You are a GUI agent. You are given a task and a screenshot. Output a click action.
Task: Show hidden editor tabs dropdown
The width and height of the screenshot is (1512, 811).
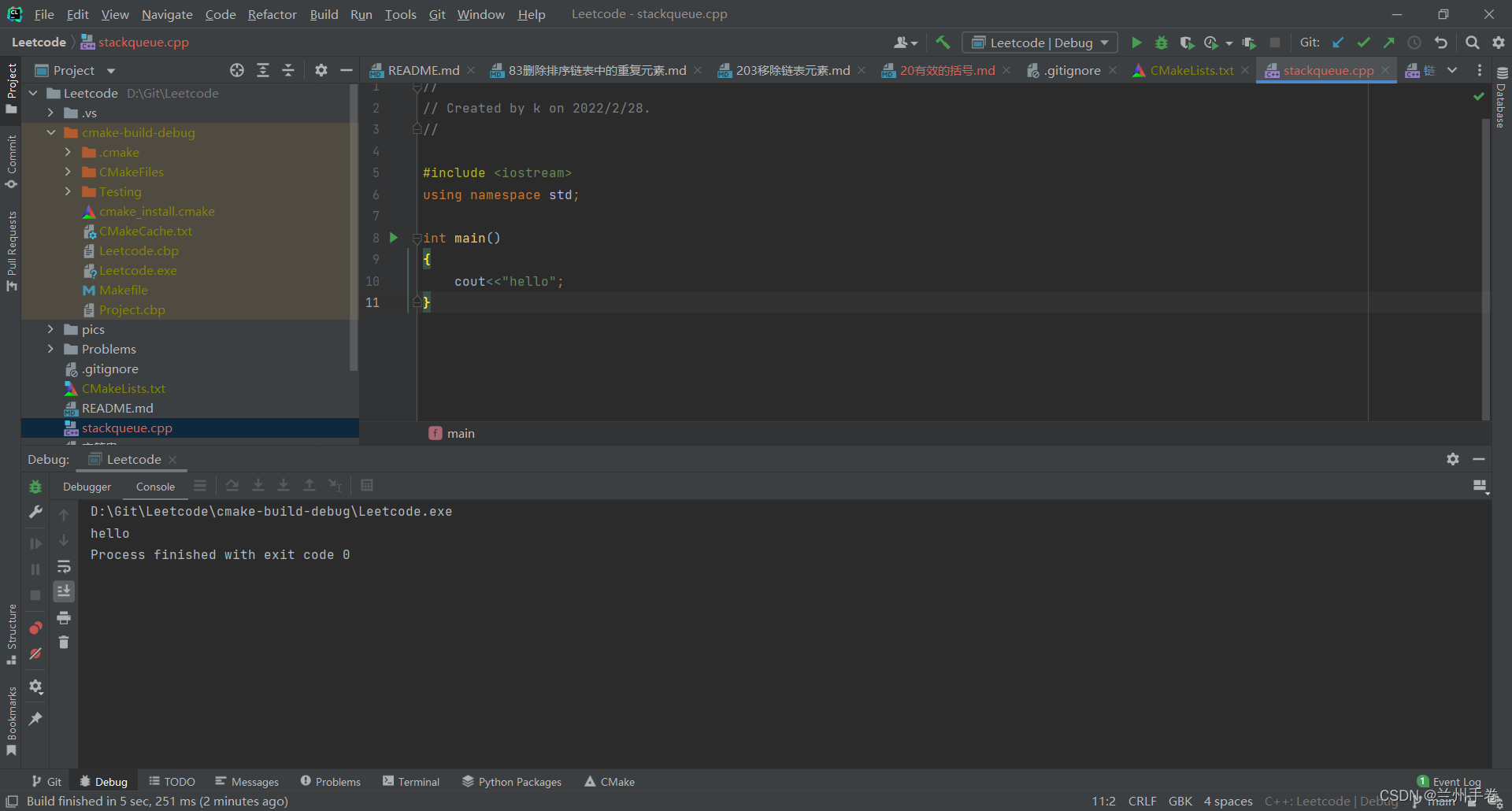click(x=1452, y=70)
